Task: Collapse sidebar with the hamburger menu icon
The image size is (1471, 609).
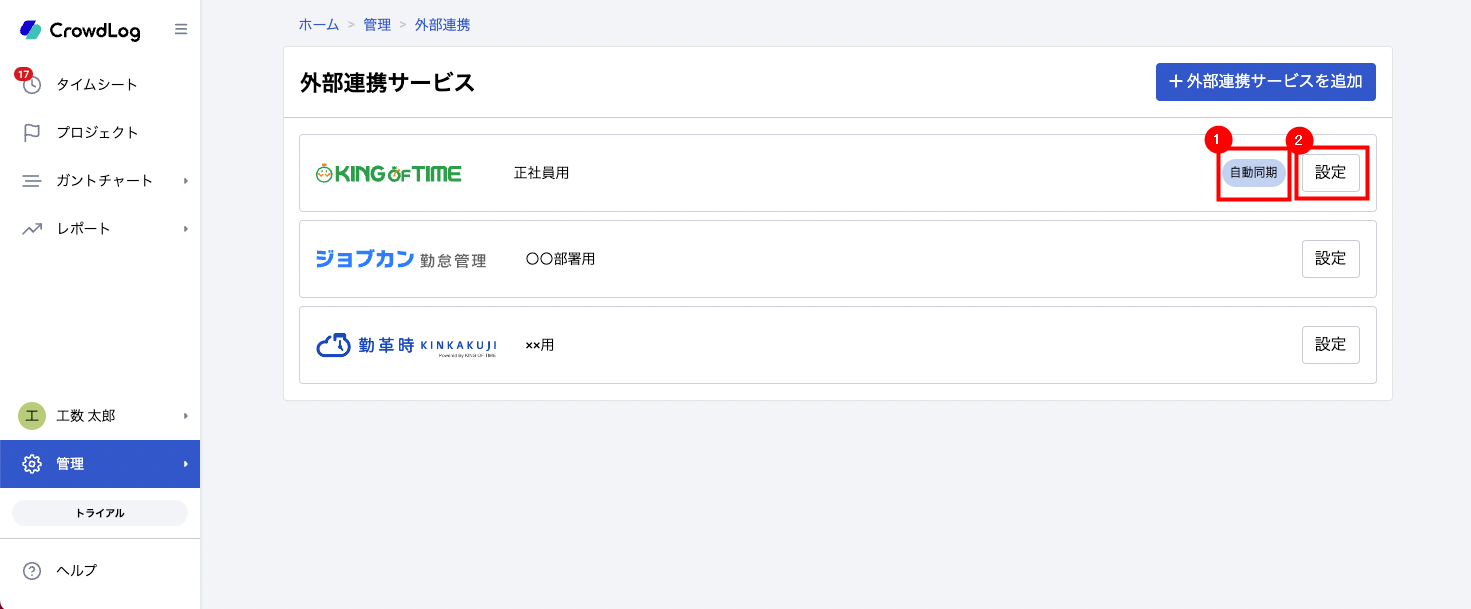Action: [x=181, y=29]
